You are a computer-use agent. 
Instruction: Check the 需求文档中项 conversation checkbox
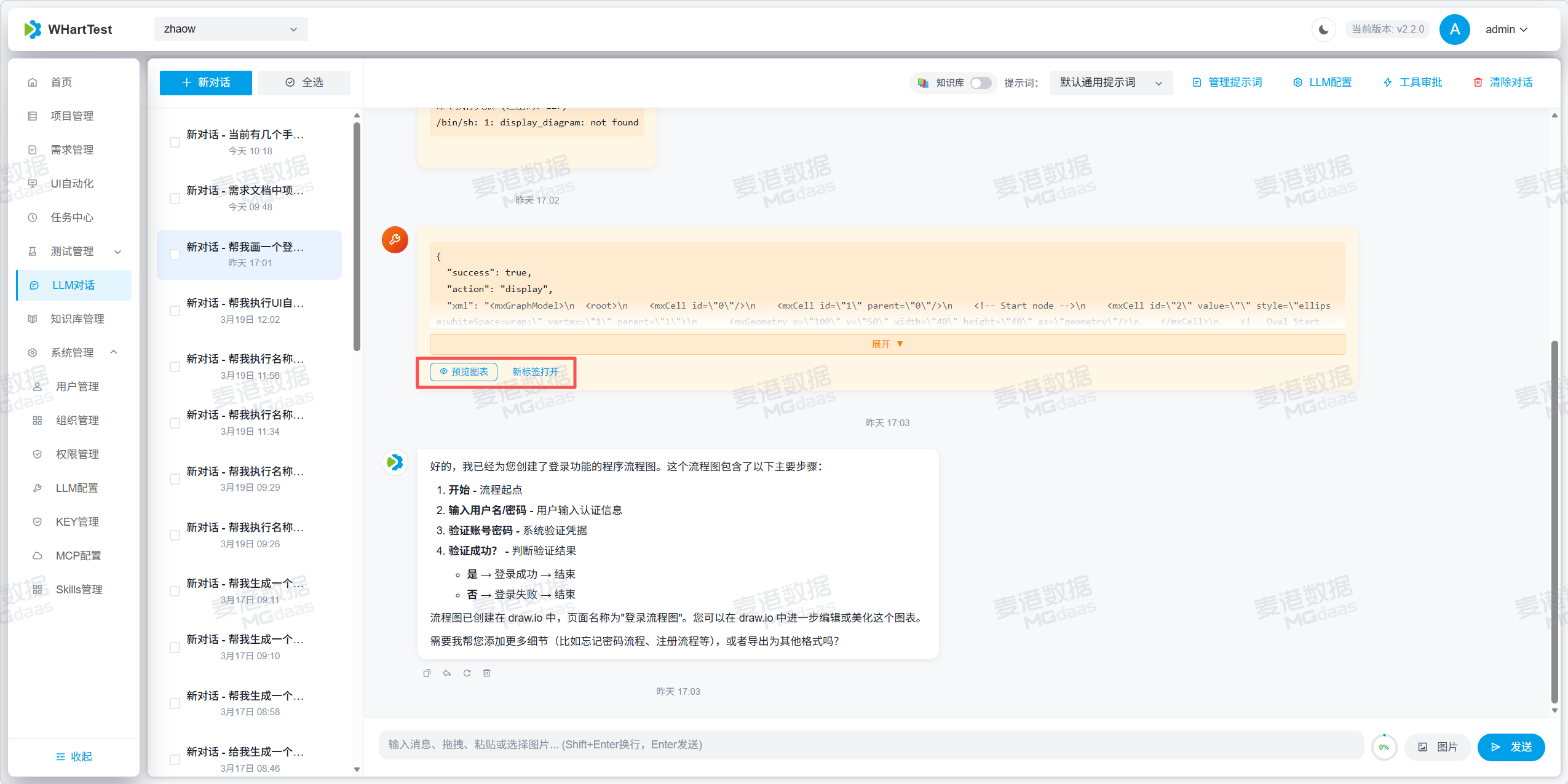pyautogui.click(x=175, y=199)
